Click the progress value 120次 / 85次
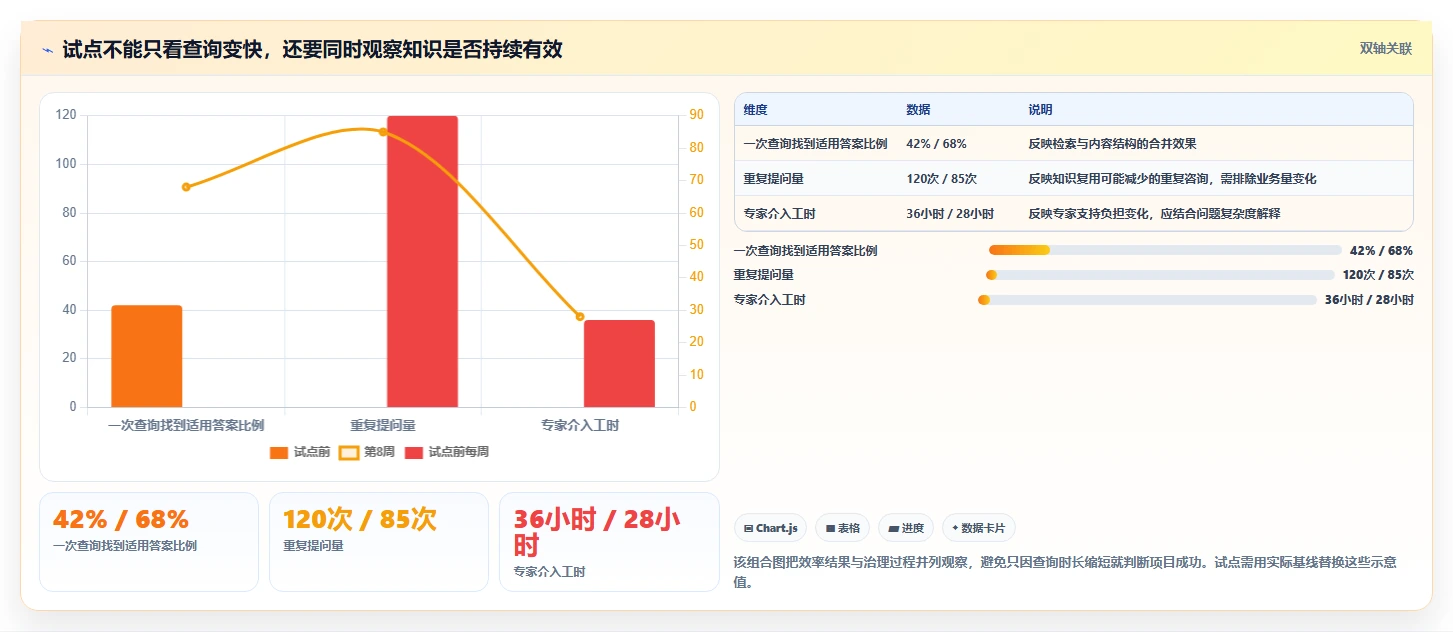Viewport: 1453px width, 632px height. coord(1378,275)
